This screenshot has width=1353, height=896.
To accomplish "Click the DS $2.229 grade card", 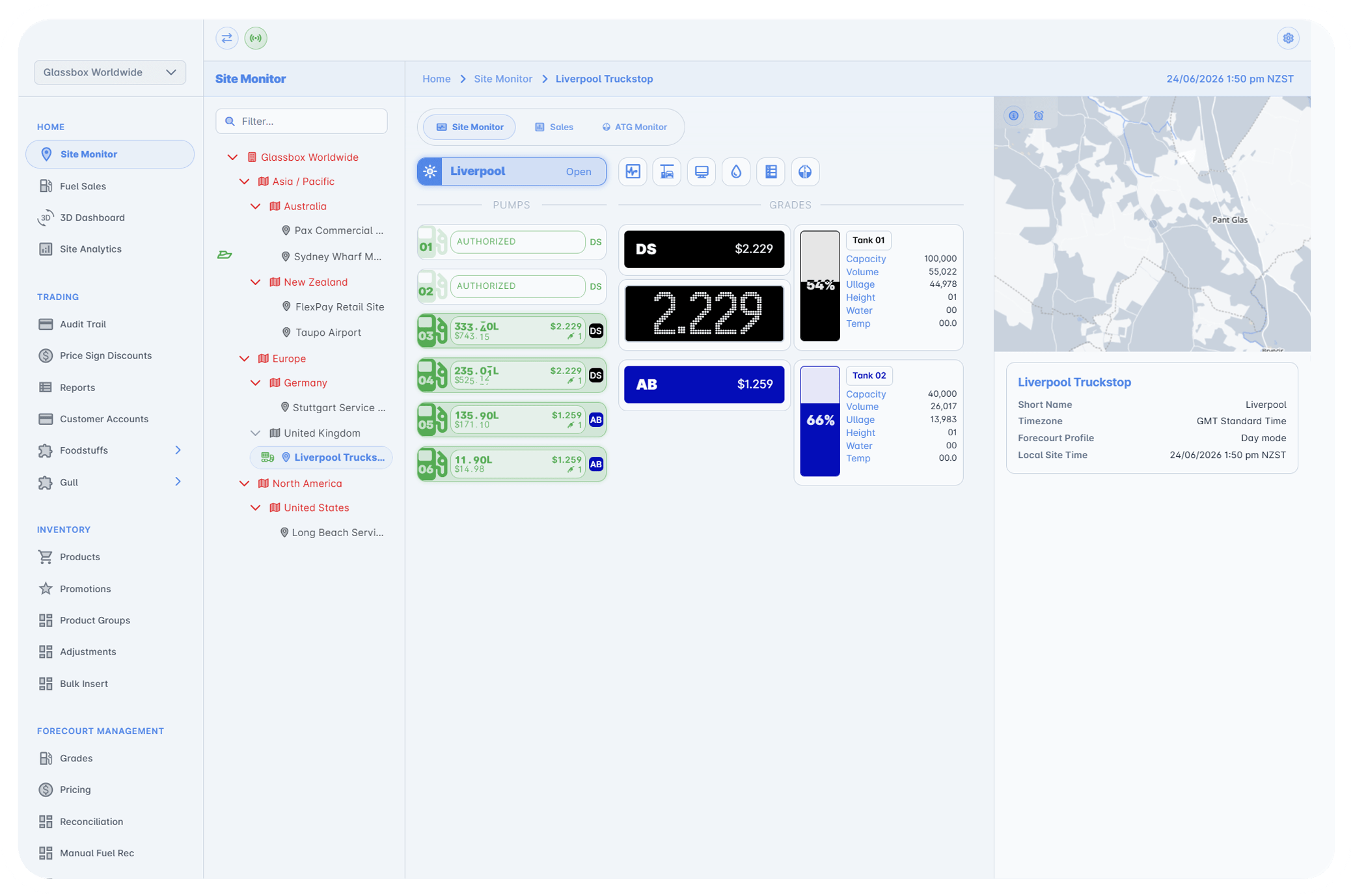I will coord(704,249).
